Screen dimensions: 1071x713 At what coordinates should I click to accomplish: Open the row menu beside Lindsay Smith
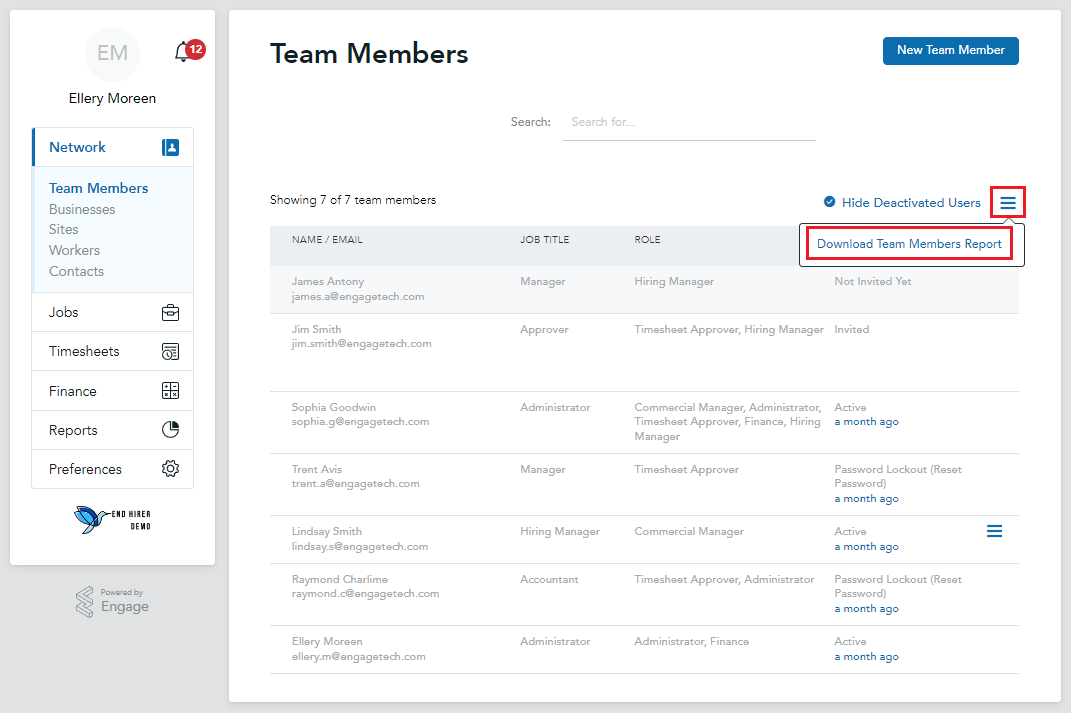pos(994,531)
